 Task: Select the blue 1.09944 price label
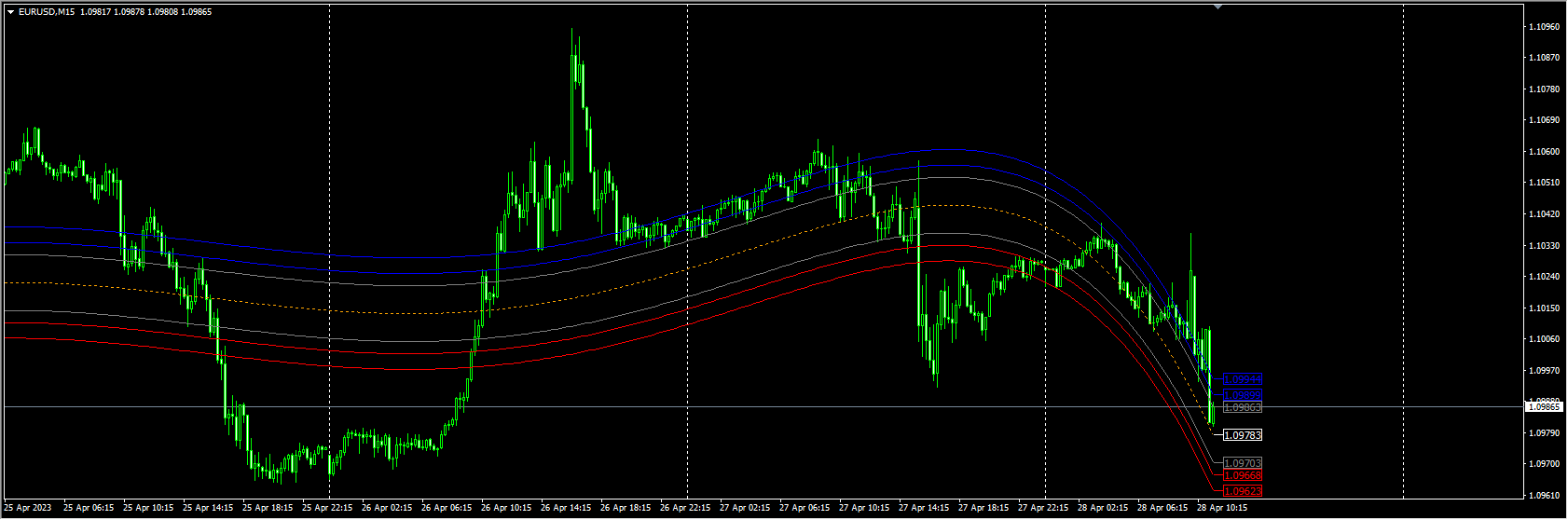1243,379
